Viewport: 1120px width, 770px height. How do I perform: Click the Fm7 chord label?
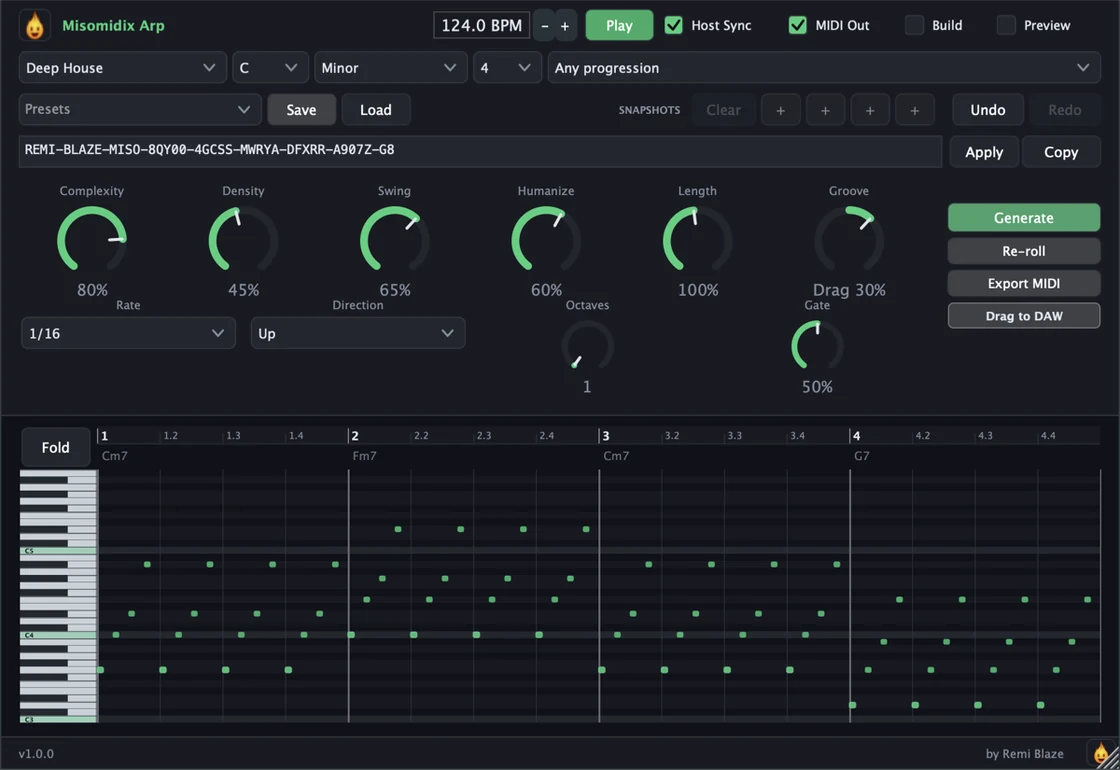pyautogui.click(x=364, y=456)
